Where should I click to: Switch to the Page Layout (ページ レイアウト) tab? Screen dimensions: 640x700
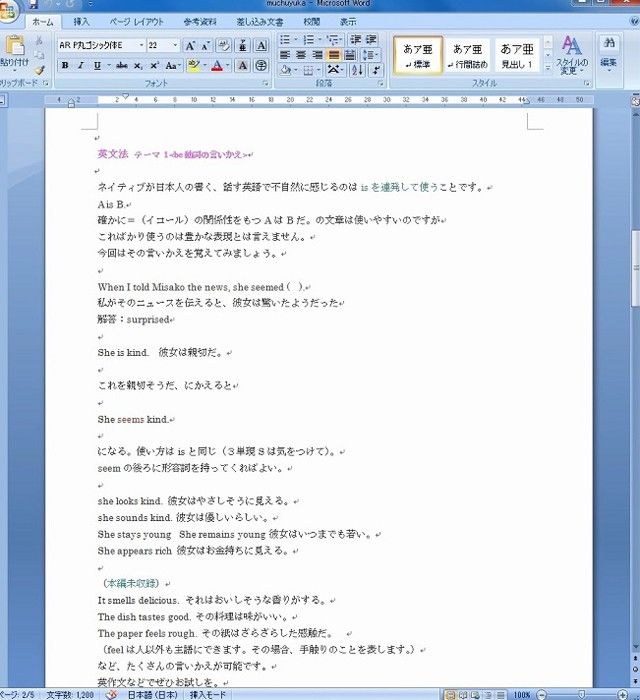(137, 21)
